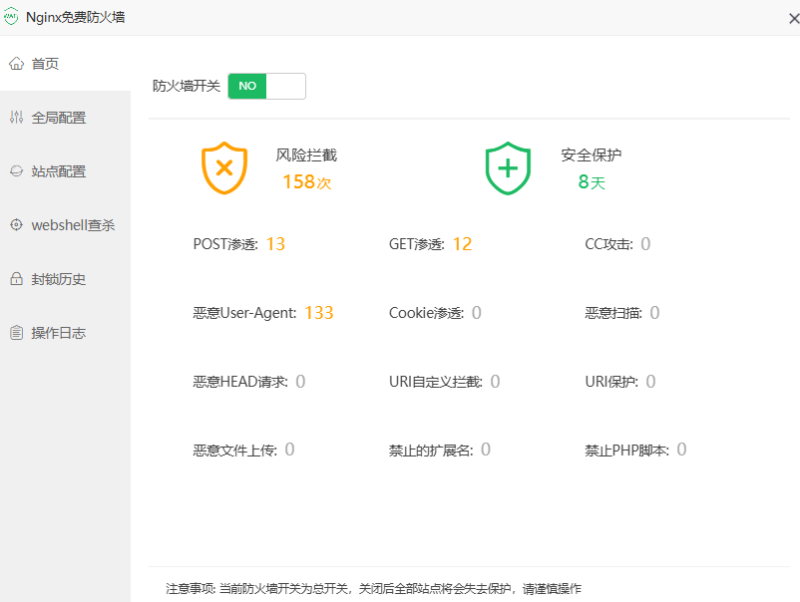This screenshot has width=800, height=602.
Task: Click the 恶意扫描 count value
Action: point(655,313)
